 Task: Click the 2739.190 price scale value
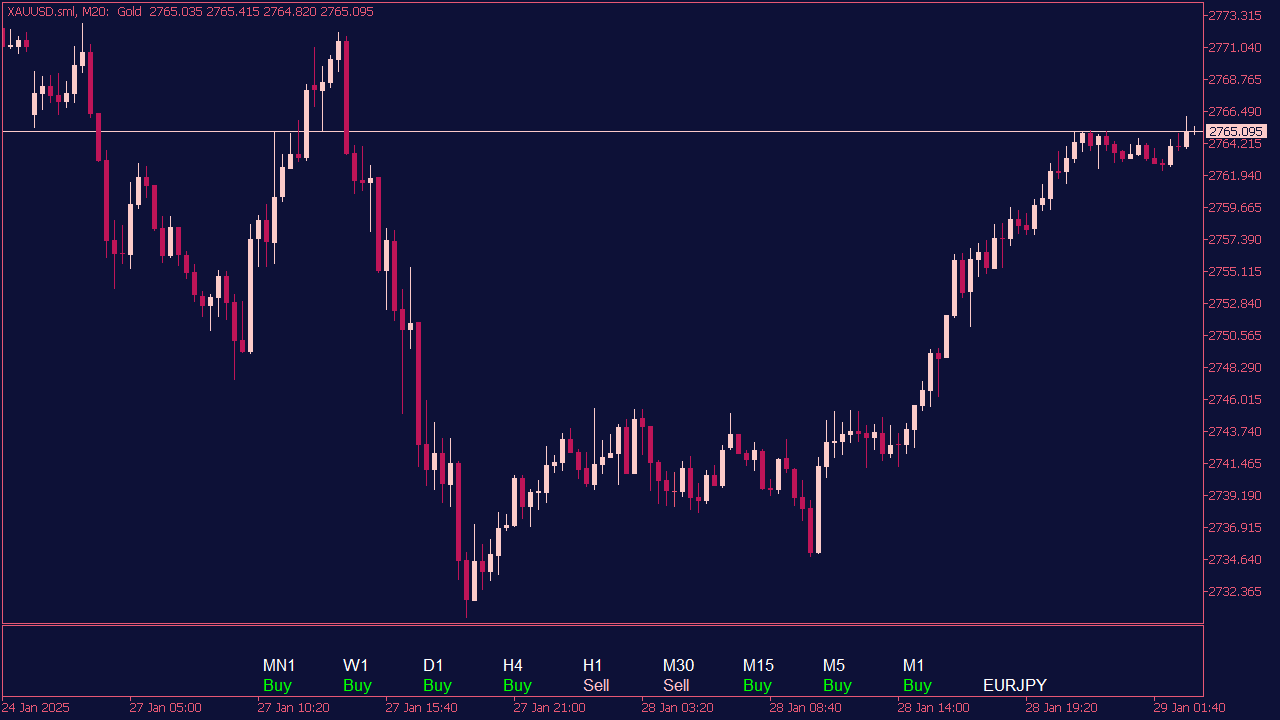coord(1235,495)
